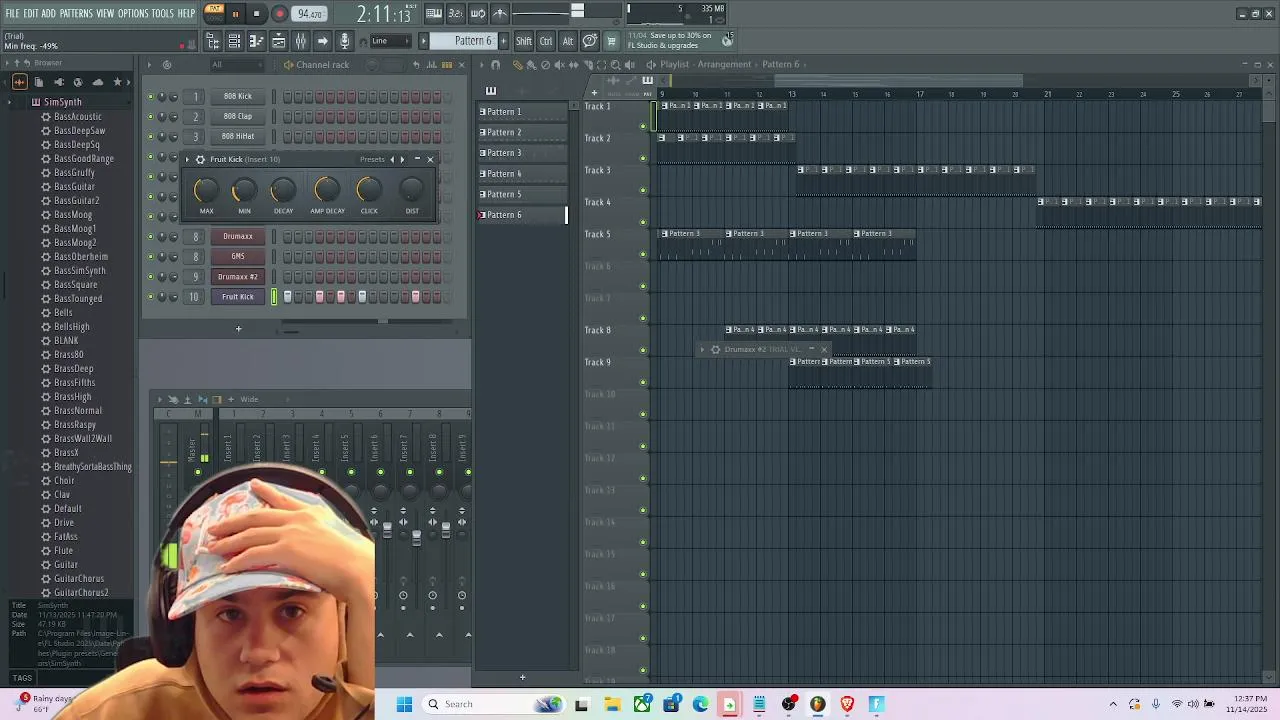Click the Ctrl button in the toolbar
Screen dimensions: 1280x720
tap(546, 41)
